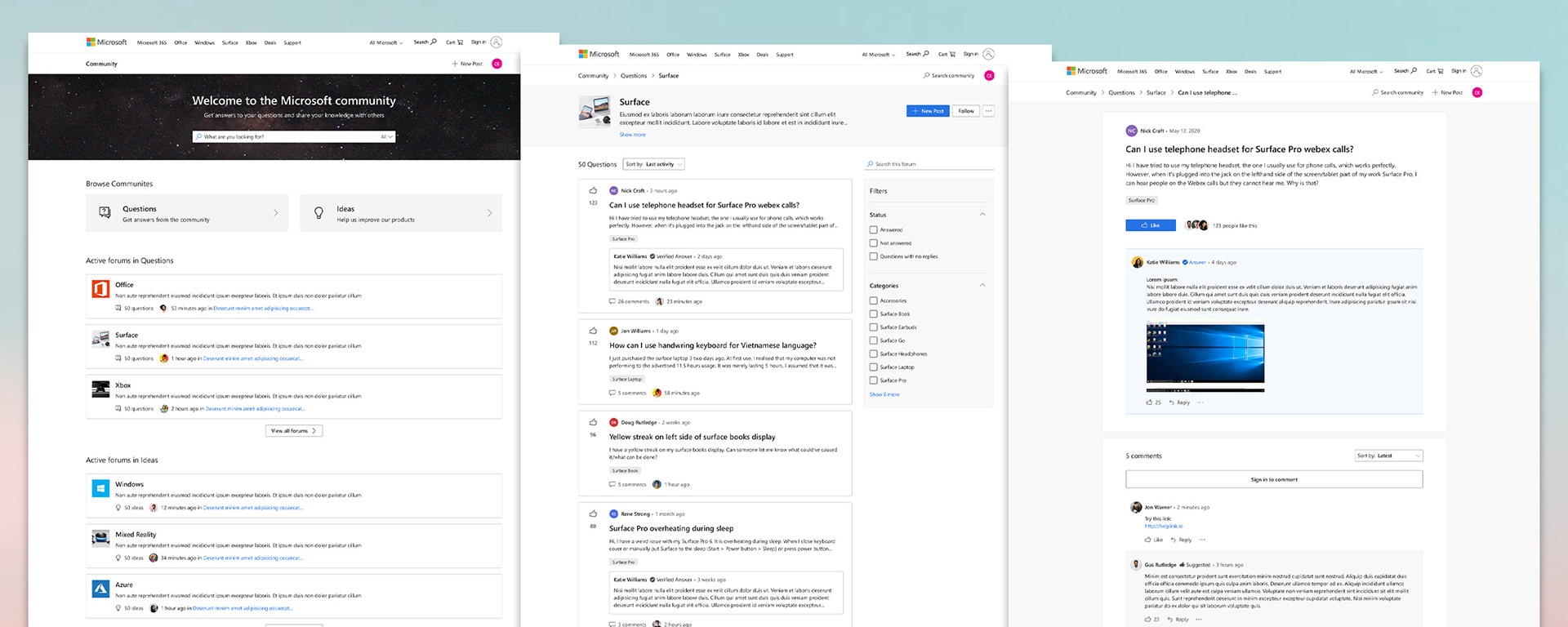Click Show 8 more categories link
This screenshot has height=627, width=1568.
[x=884, y=394]
